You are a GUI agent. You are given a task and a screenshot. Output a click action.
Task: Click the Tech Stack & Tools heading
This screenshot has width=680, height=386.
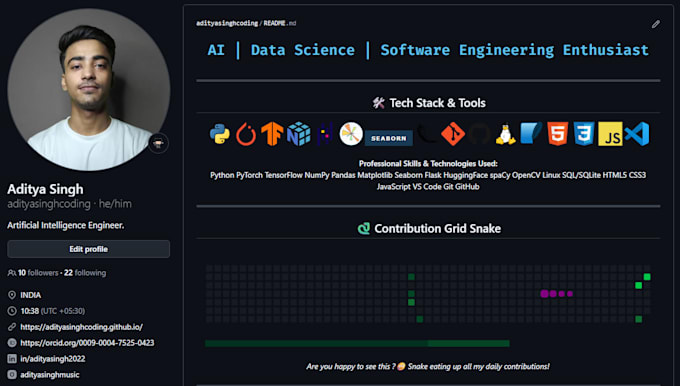pyautogui.click(x=438, y=103)
